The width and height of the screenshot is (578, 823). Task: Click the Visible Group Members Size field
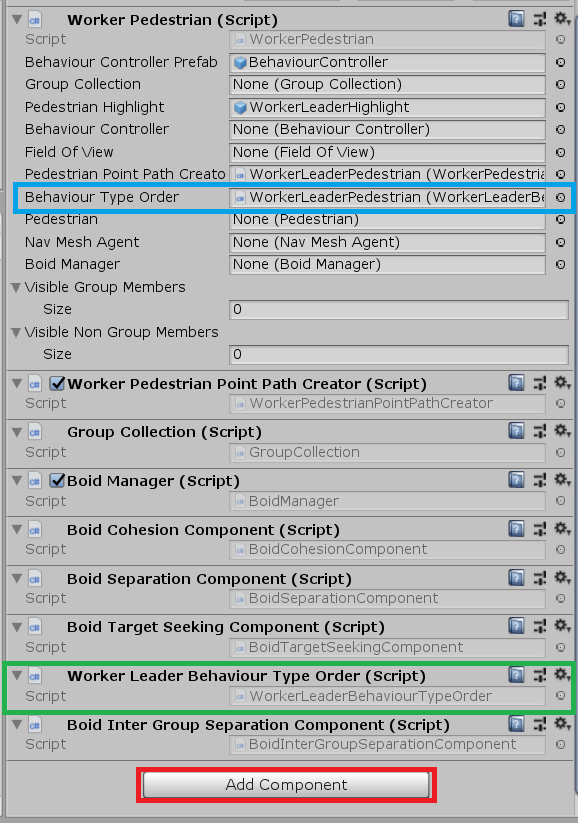click(x=399, y=310)
